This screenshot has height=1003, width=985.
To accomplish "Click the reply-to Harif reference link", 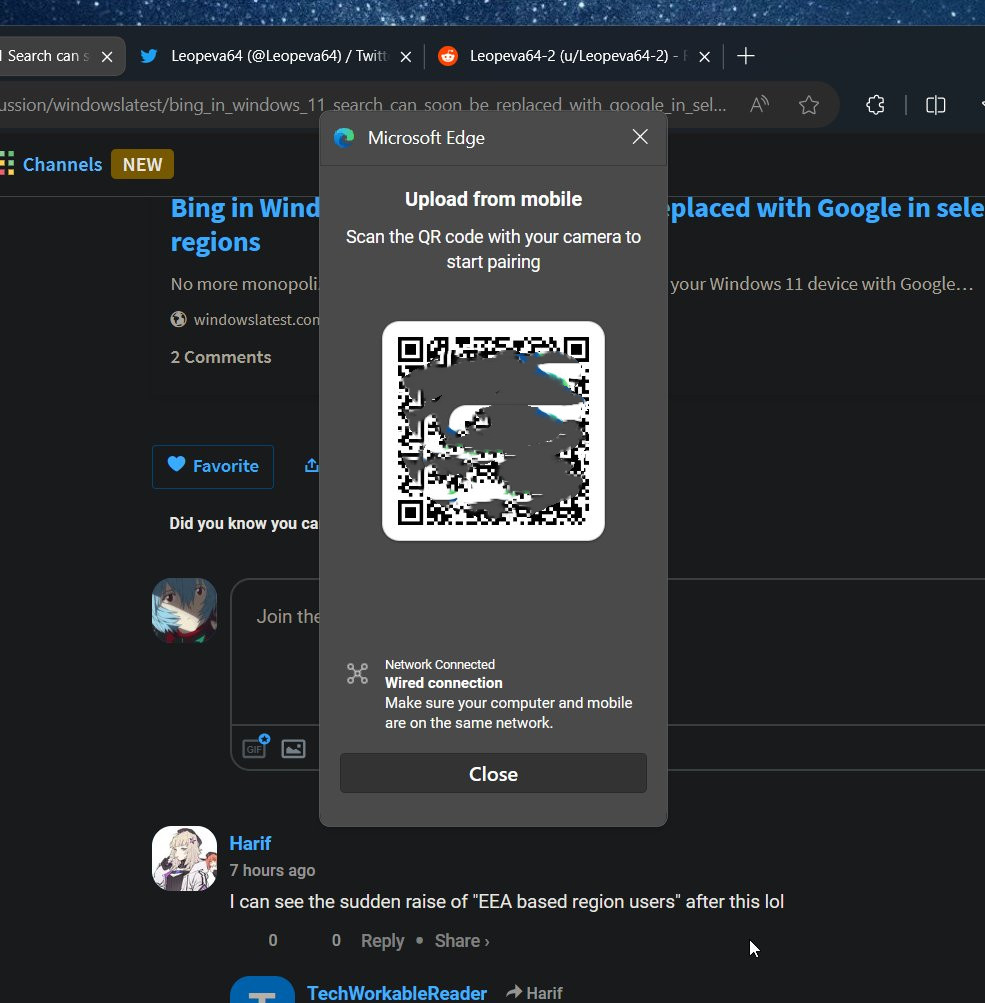I will pyautogui.click(x=534, y=993).
